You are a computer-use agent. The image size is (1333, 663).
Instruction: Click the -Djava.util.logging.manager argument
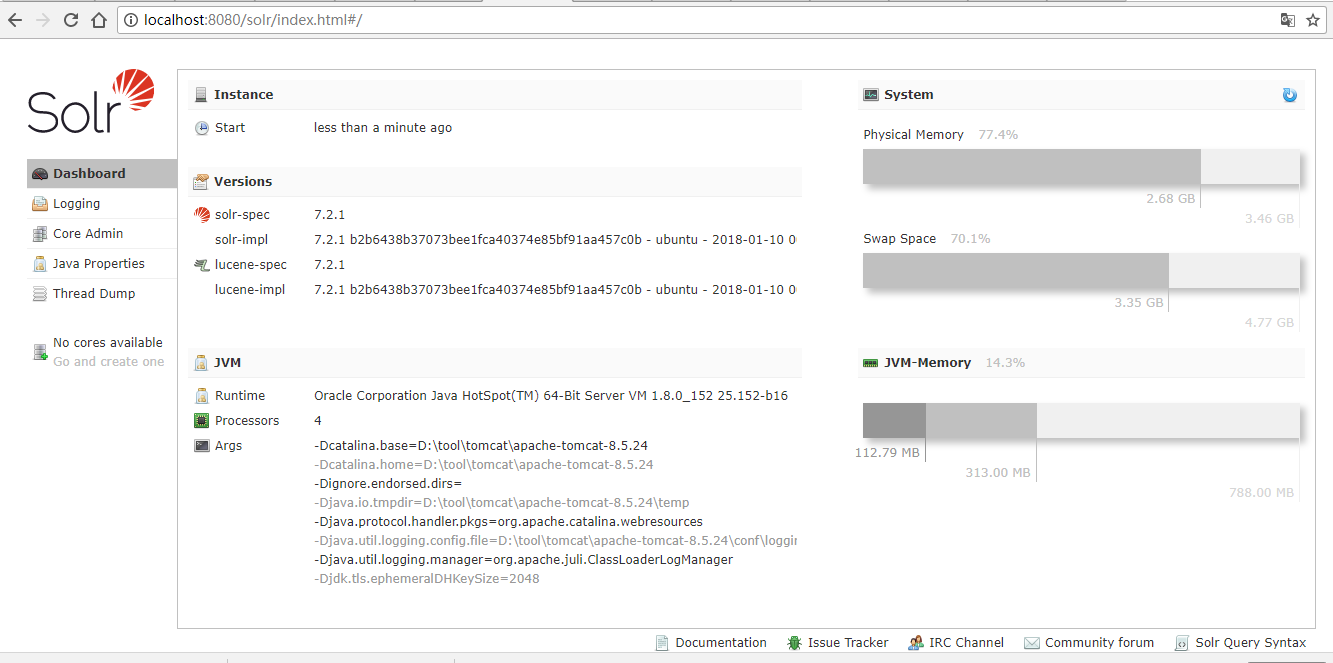(524, 560)
